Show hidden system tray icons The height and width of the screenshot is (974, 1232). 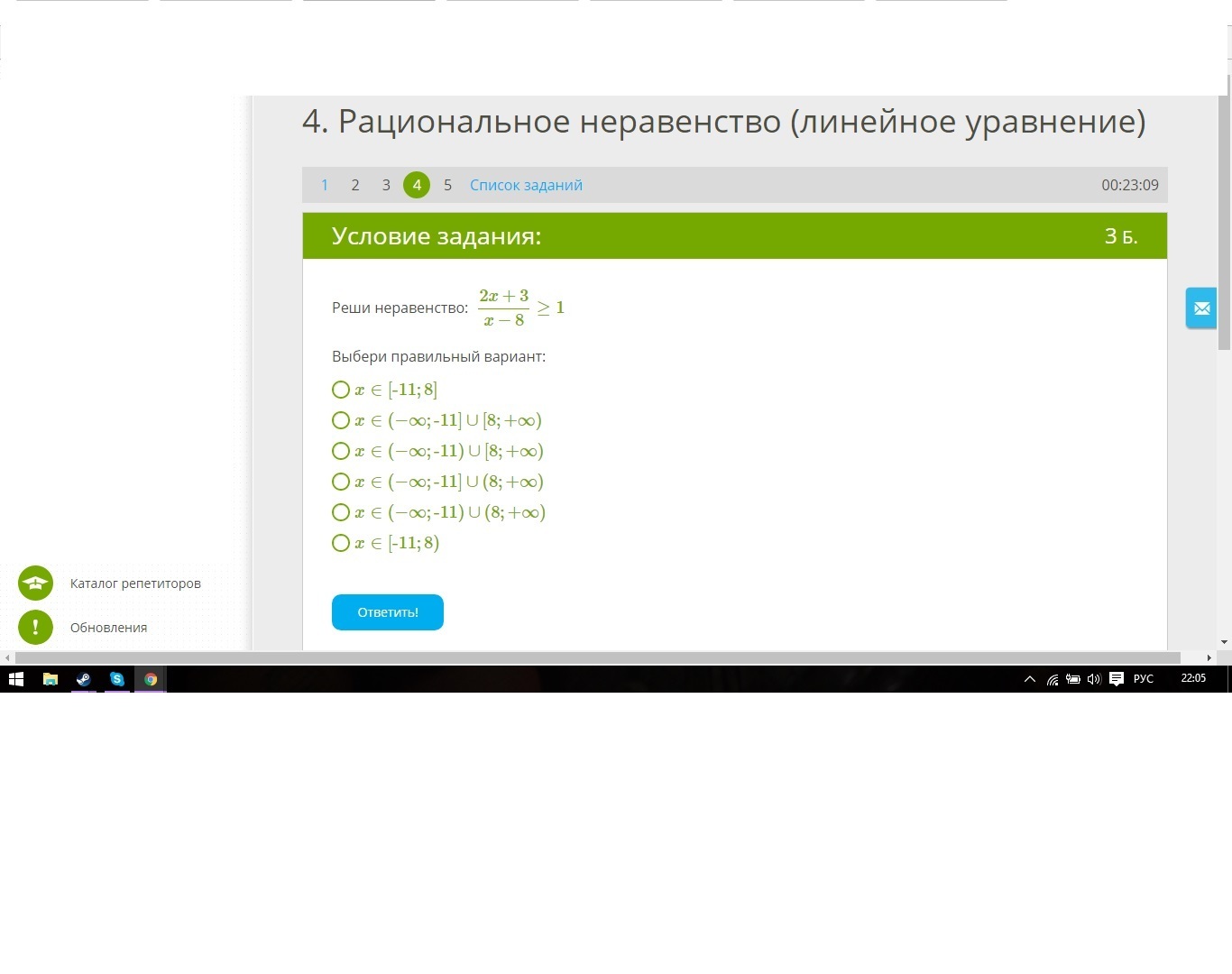1030,679
